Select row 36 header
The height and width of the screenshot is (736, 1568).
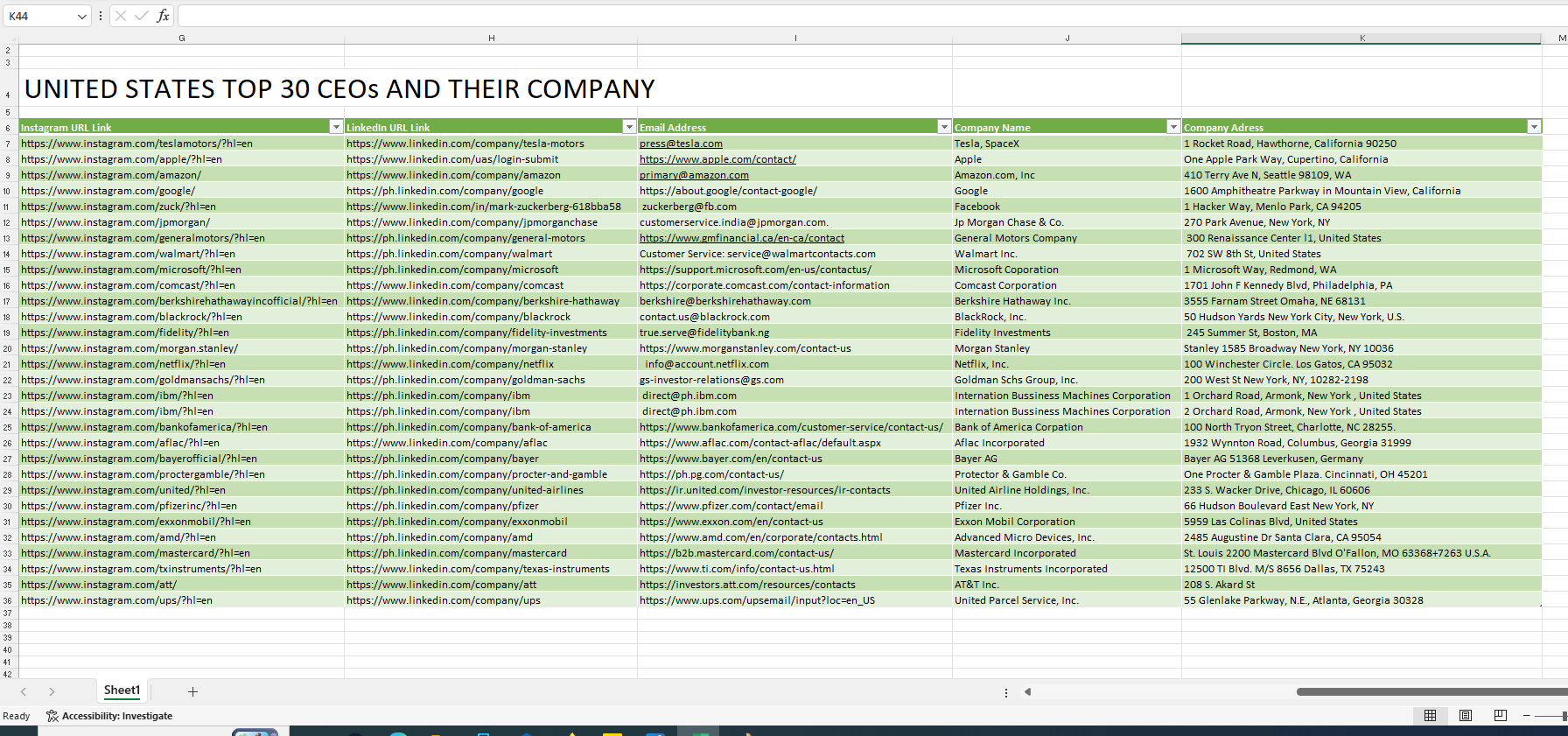pos(8,600)
